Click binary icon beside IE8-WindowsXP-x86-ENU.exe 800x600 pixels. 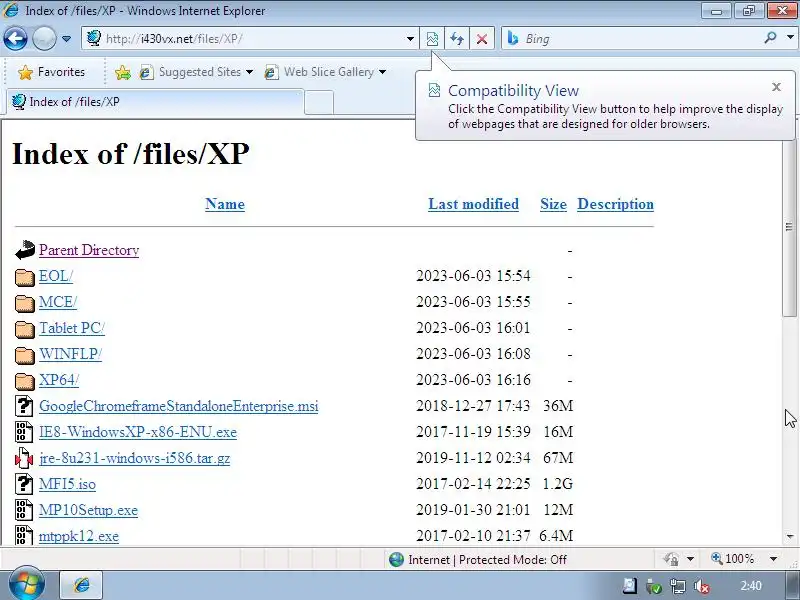pyautogui.click(x=24, y=432)
